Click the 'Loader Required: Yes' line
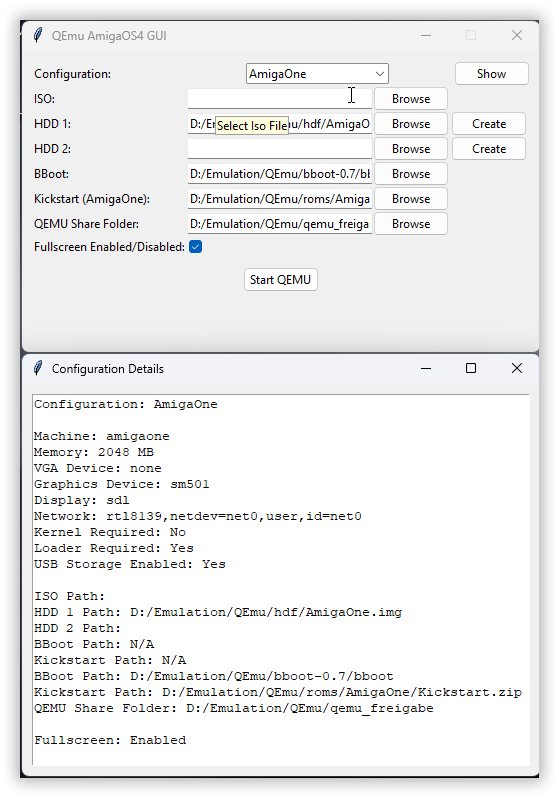559x798 pixels. click(114, 548)
